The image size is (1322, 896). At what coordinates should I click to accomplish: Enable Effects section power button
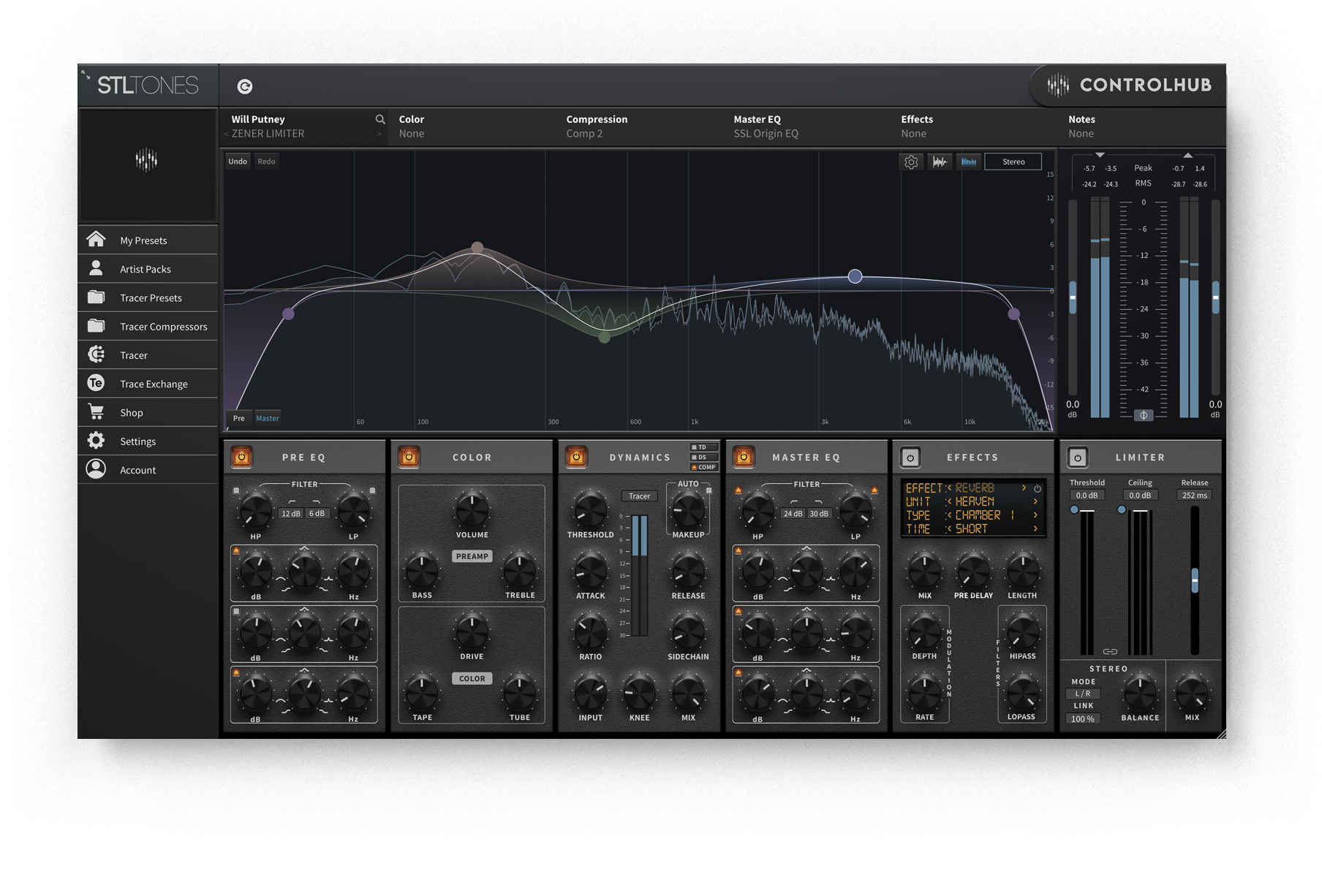pos(910,458)
